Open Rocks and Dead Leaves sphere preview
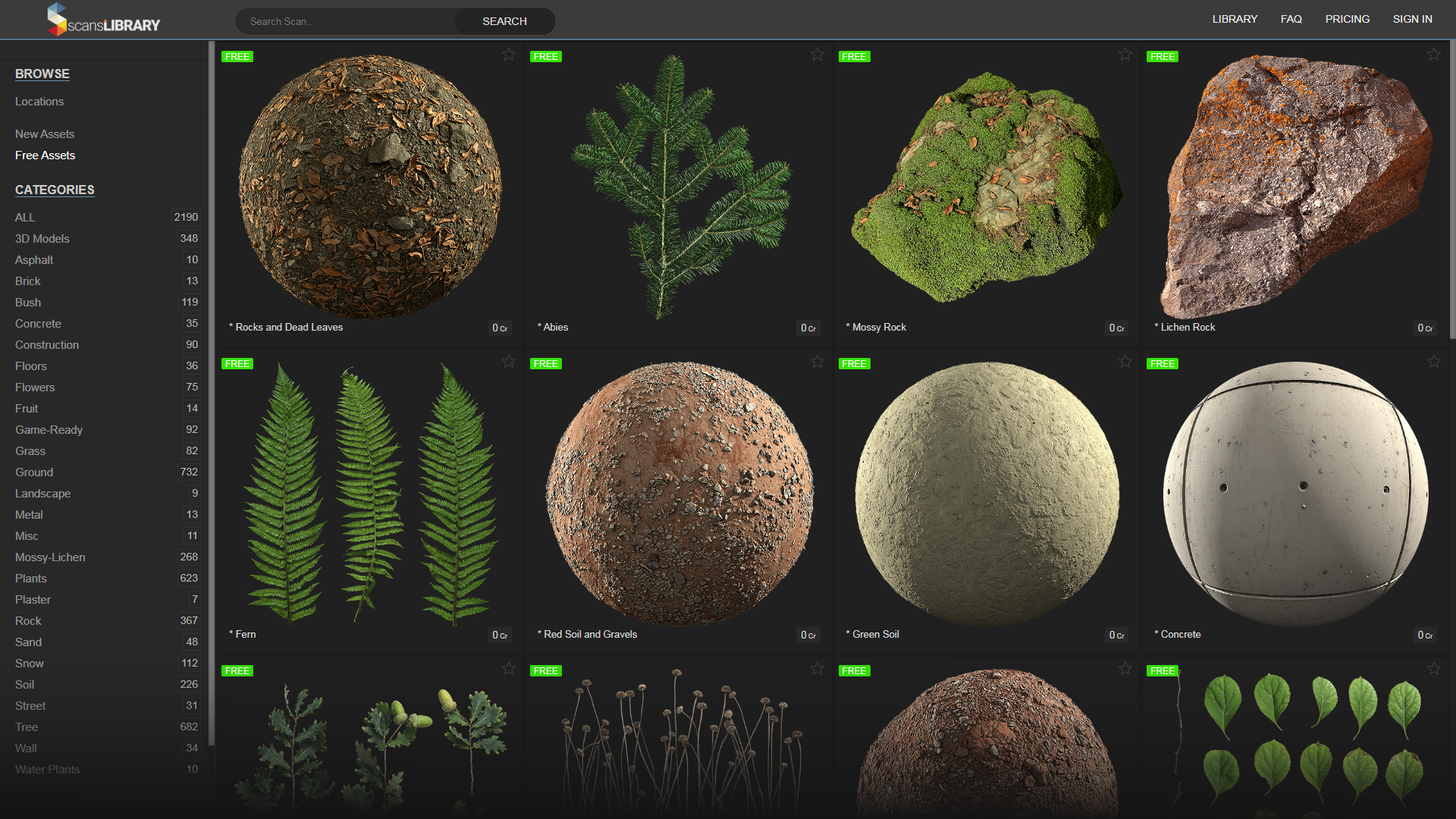Viewport: 1456px width, 819px height. click(x=370, y=187)
